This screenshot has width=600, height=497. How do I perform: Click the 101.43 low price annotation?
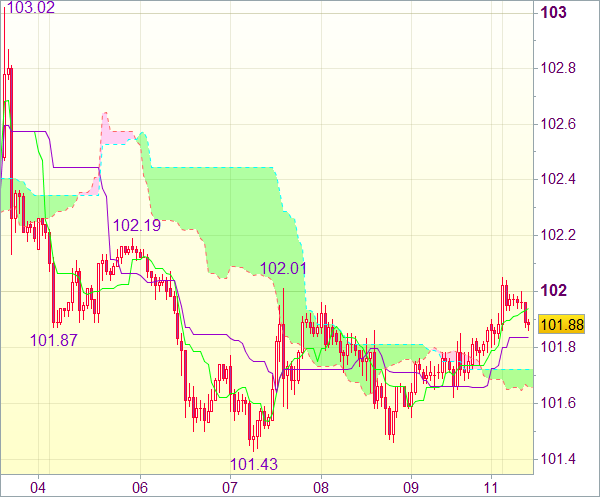tap(254, 464)
